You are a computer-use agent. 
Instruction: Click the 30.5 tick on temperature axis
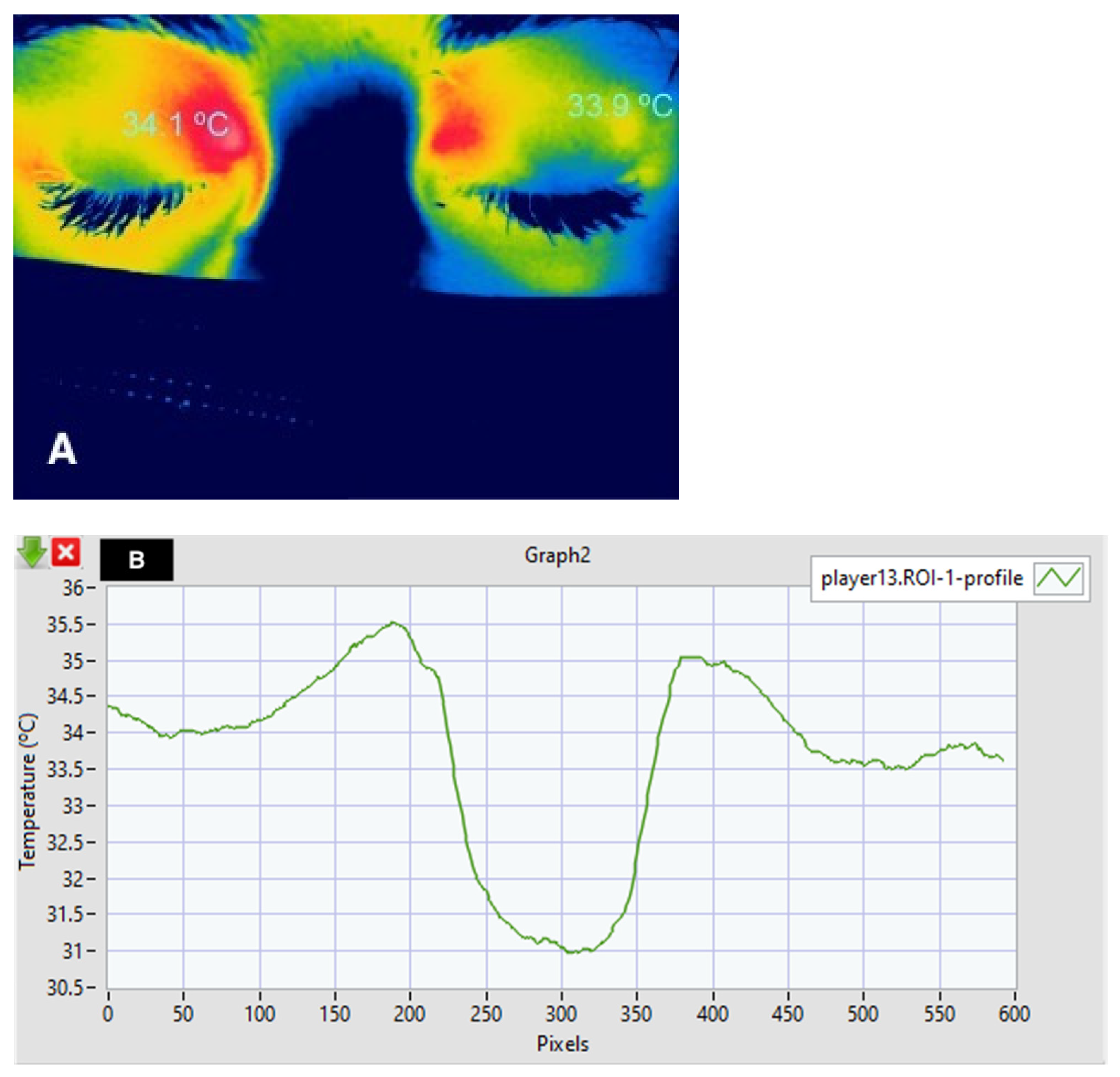click(x=65, y=988)
